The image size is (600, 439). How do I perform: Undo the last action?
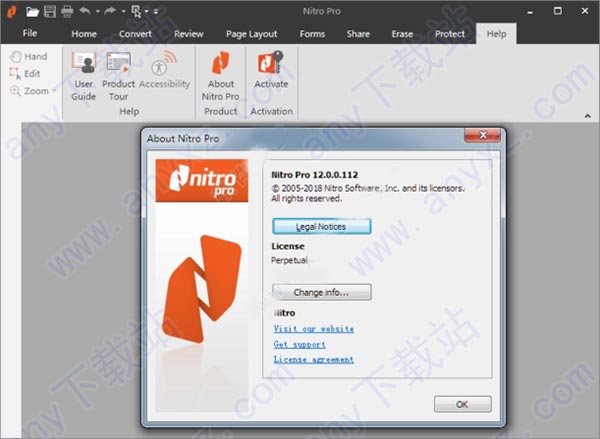point(85,11)
